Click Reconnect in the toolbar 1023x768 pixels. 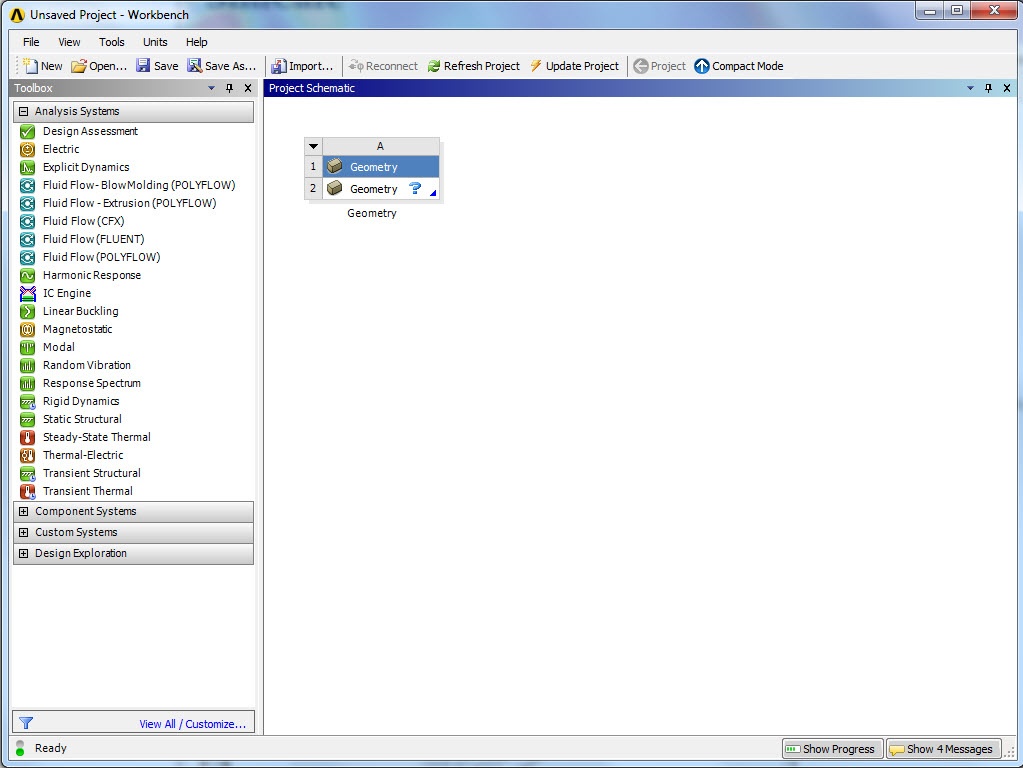pyautogui.click(x=383, y=66)
